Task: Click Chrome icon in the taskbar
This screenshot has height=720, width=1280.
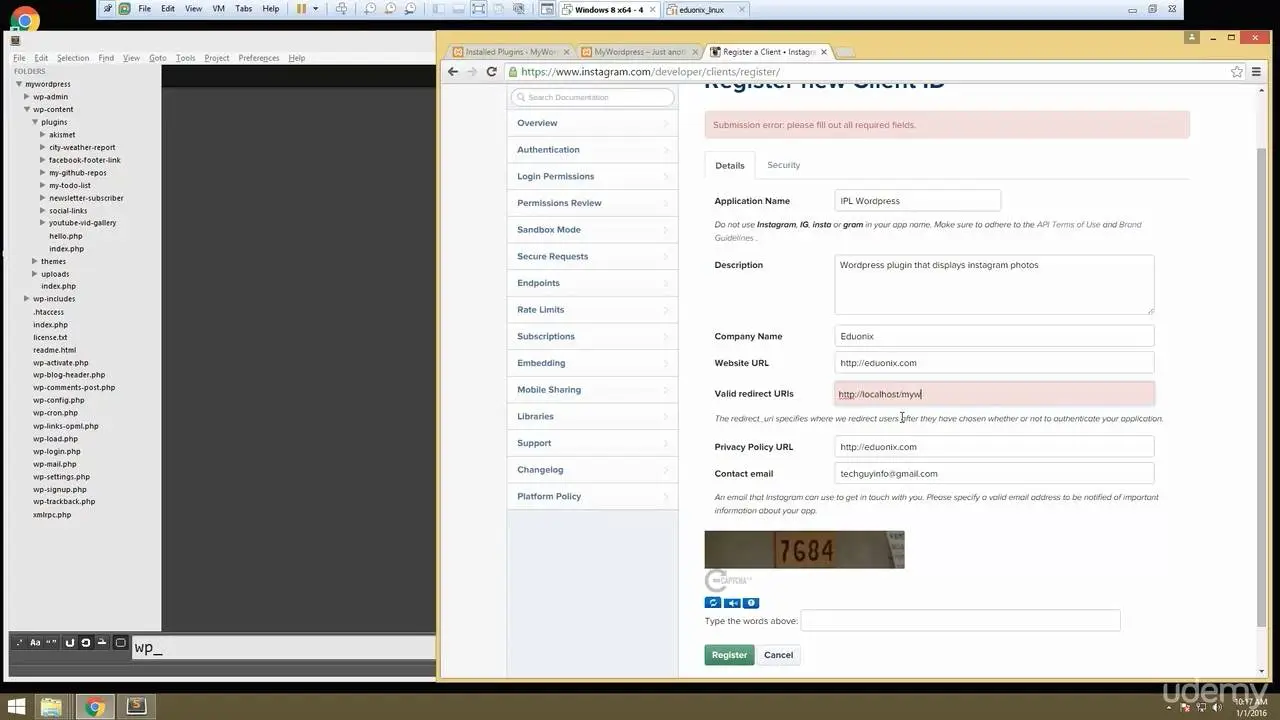Action: 95,708
